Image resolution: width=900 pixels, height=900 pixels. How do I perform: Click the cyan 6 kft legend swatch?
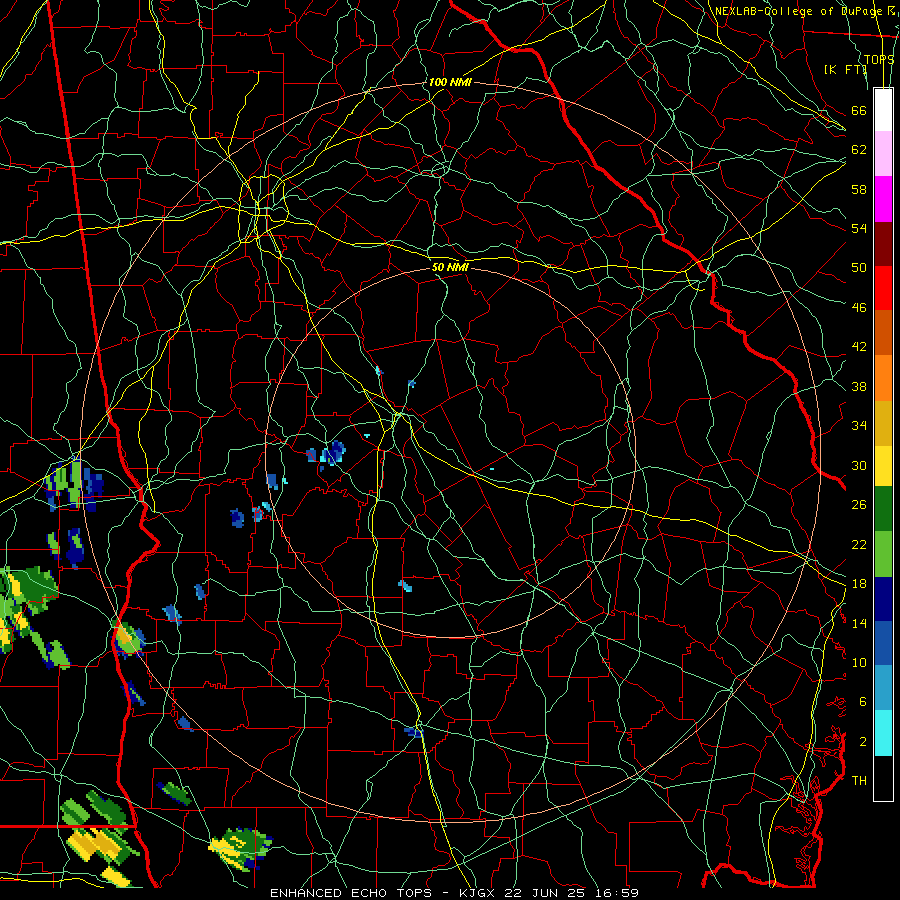pos(883,733)
